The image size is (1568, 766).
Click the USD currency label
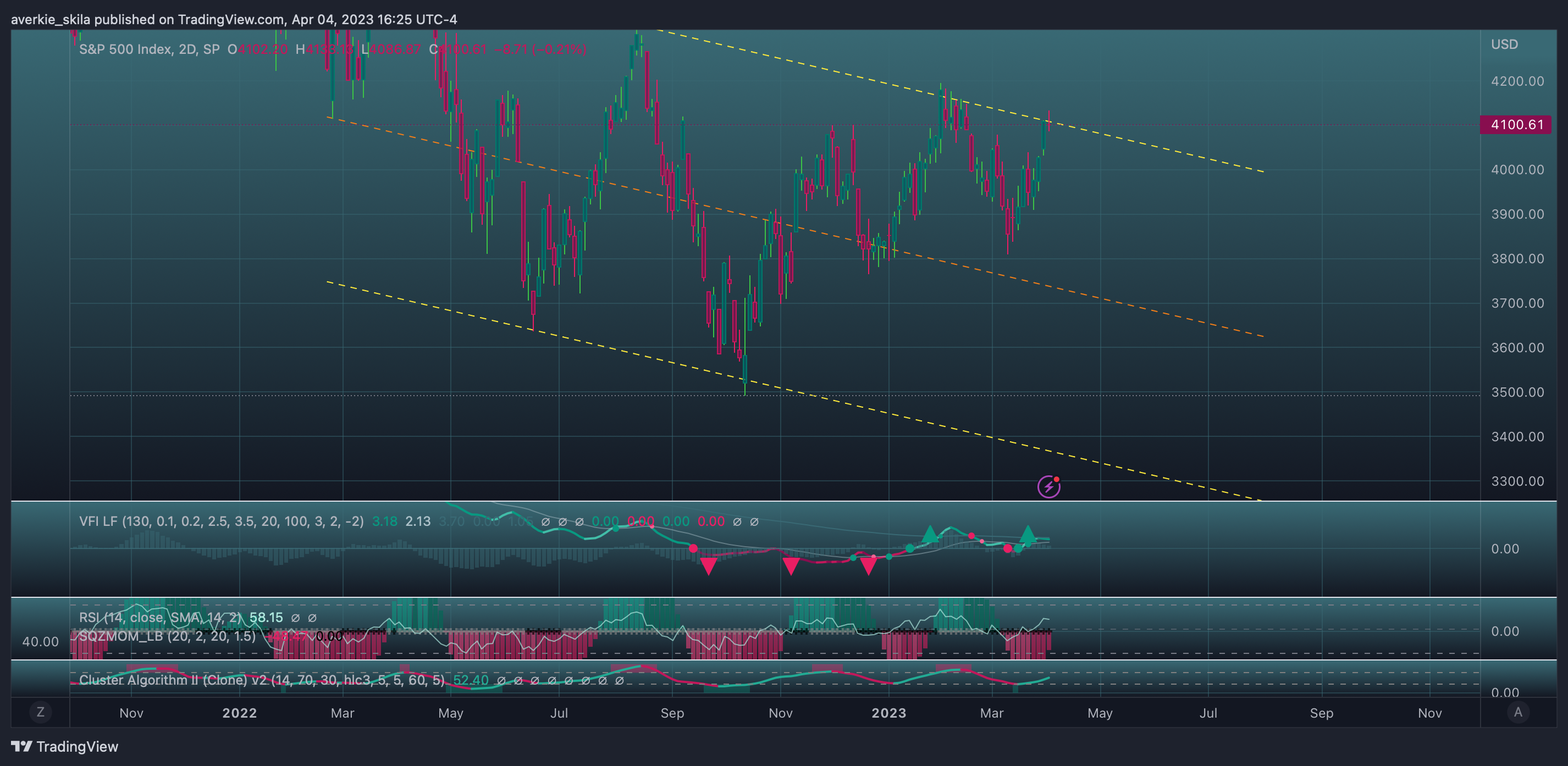pos(1504,45)
